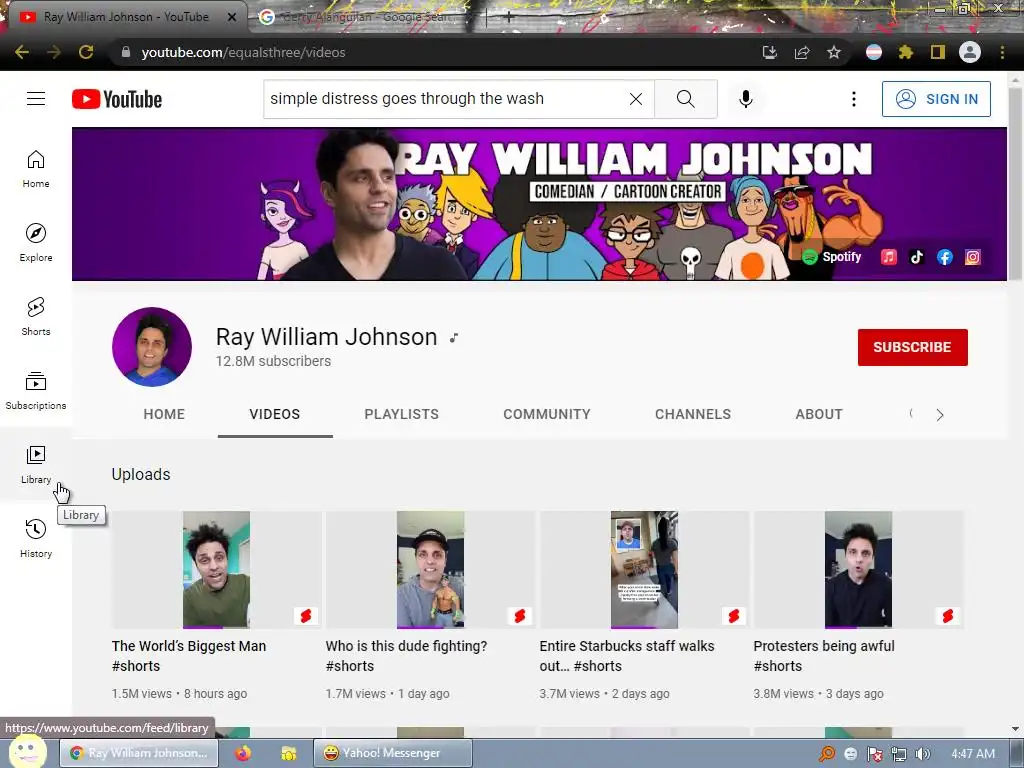Click the YouTube logo
1024x768 pixels.
pos(117,99)
